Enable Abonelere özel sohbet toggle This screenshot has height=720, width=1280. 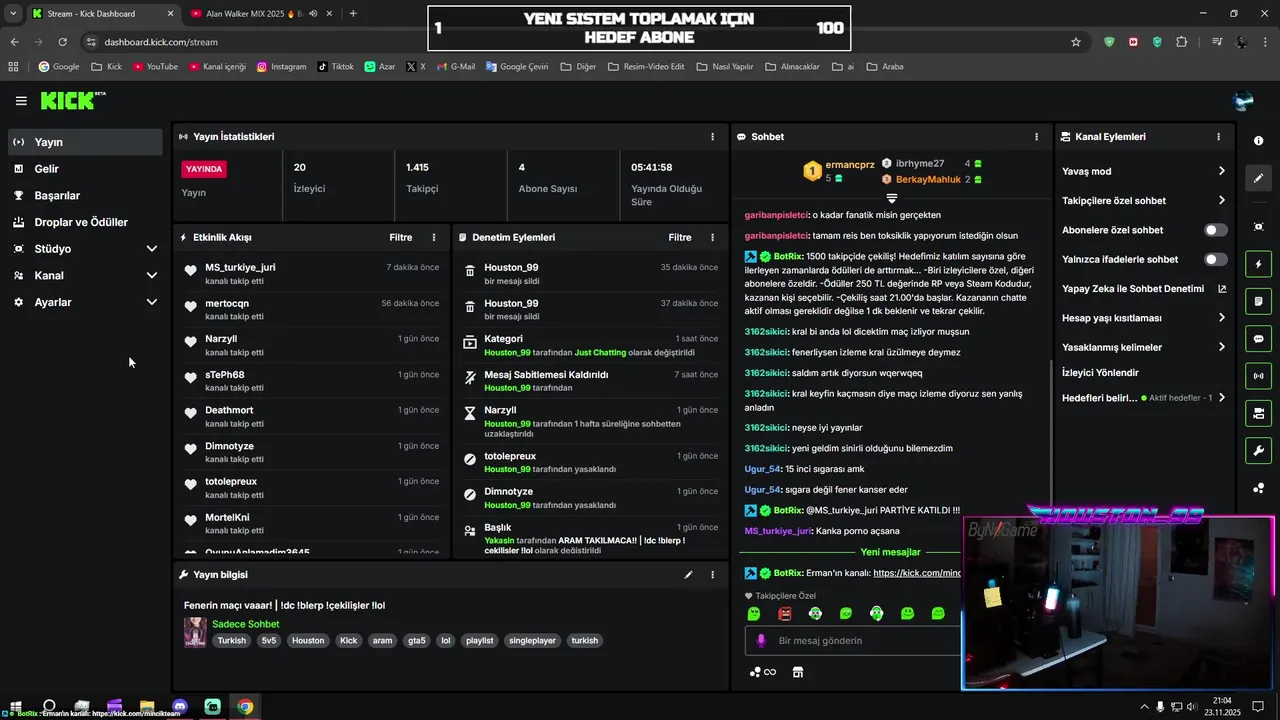(1215, 230)
